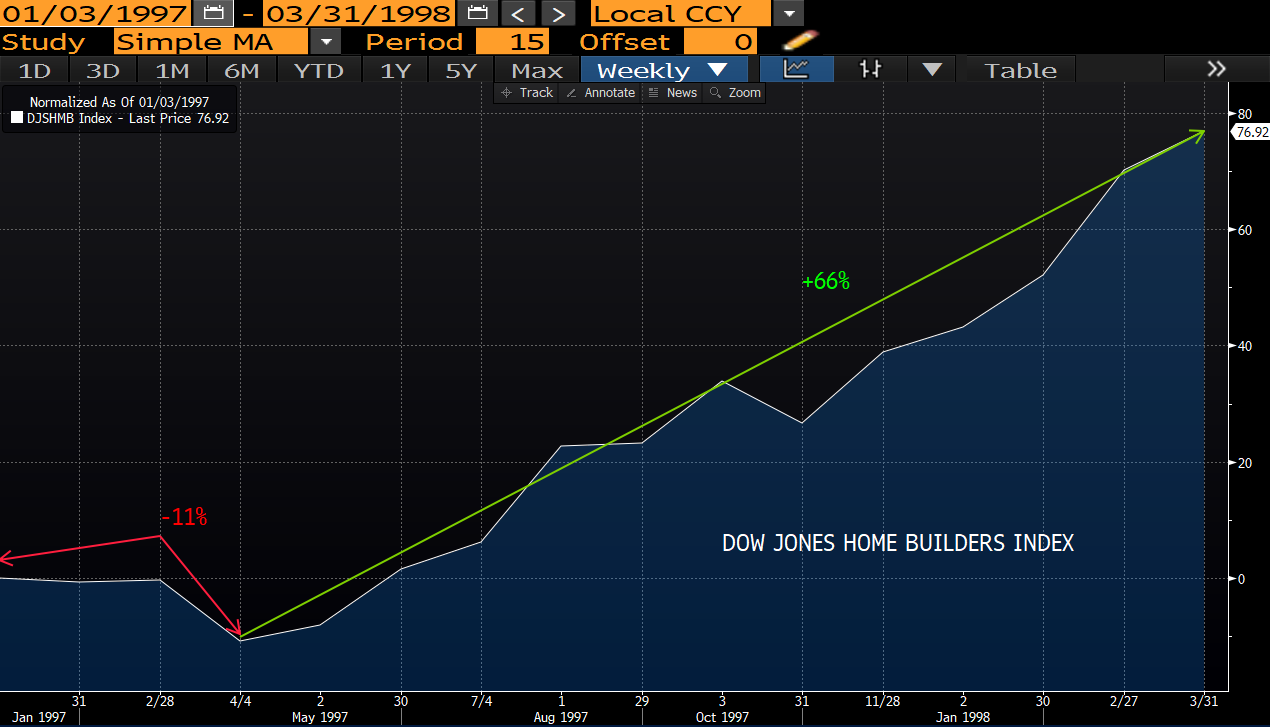
Task: Click the Simple MA study field
Action: point(212,42)
